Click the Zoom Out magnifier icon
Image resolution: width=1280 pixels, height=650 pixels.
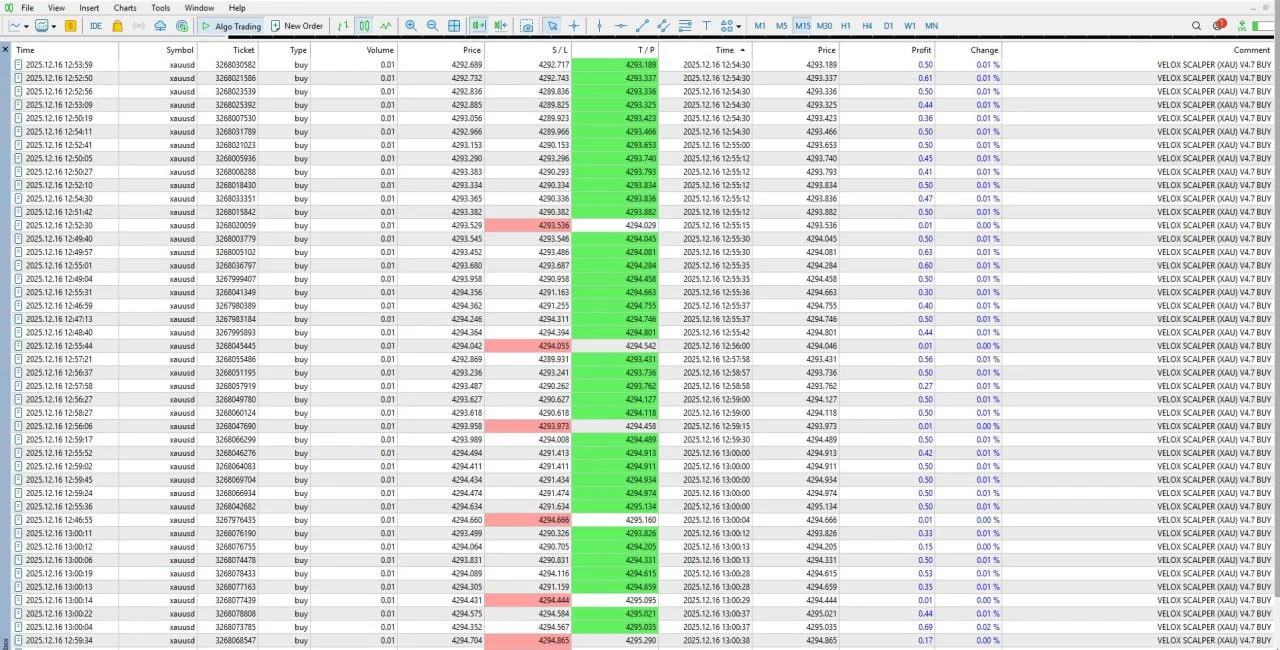tap(432, 26)
